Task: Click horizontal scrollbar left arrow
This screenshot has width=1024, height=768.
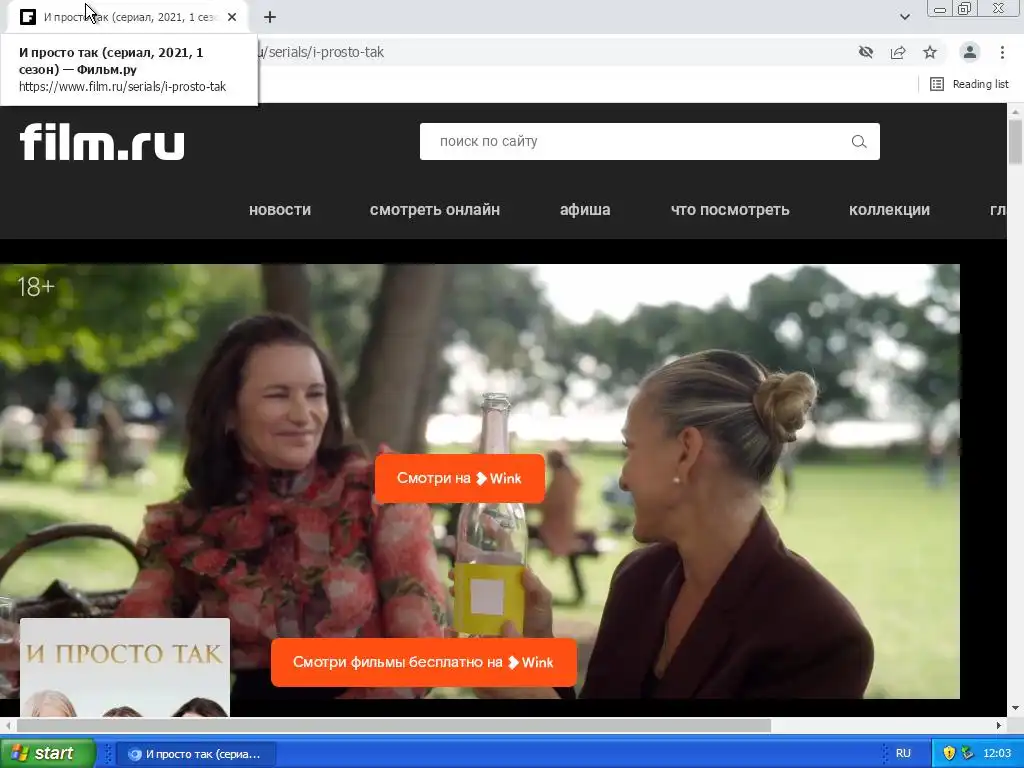Action: (8, 726)
